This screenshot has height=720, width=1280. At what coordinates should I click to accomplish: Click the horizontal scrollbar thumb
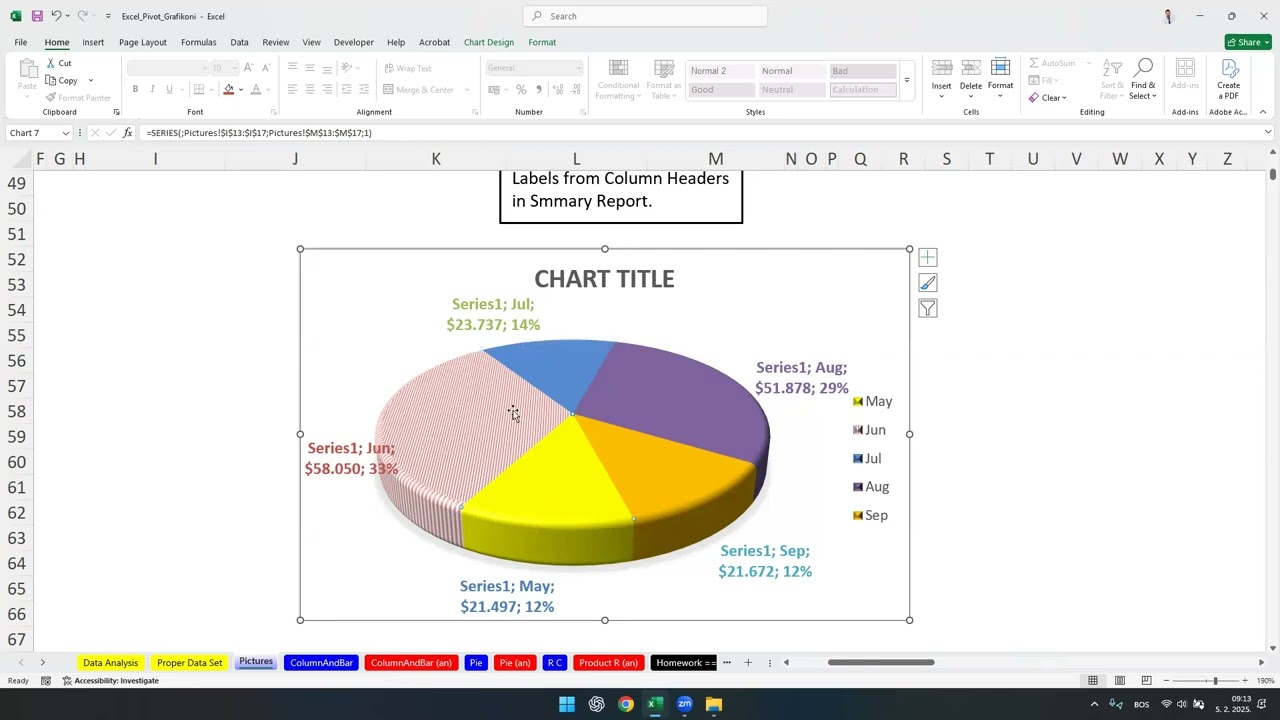click(x=881, y=662)
